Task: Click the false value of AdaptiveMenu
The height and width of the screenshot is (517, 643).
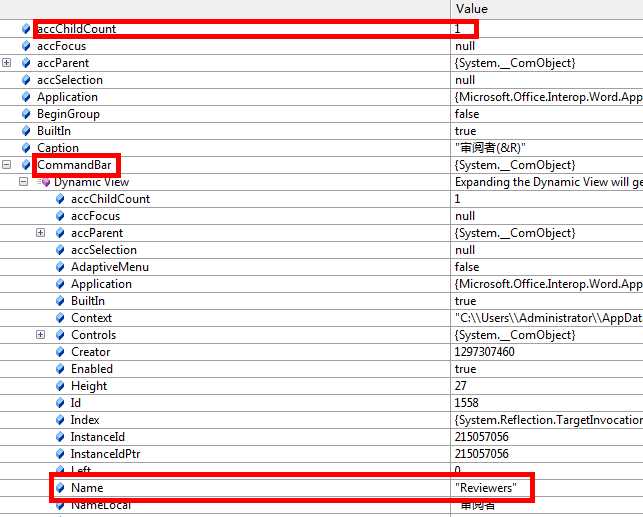Action: point(467,267)
